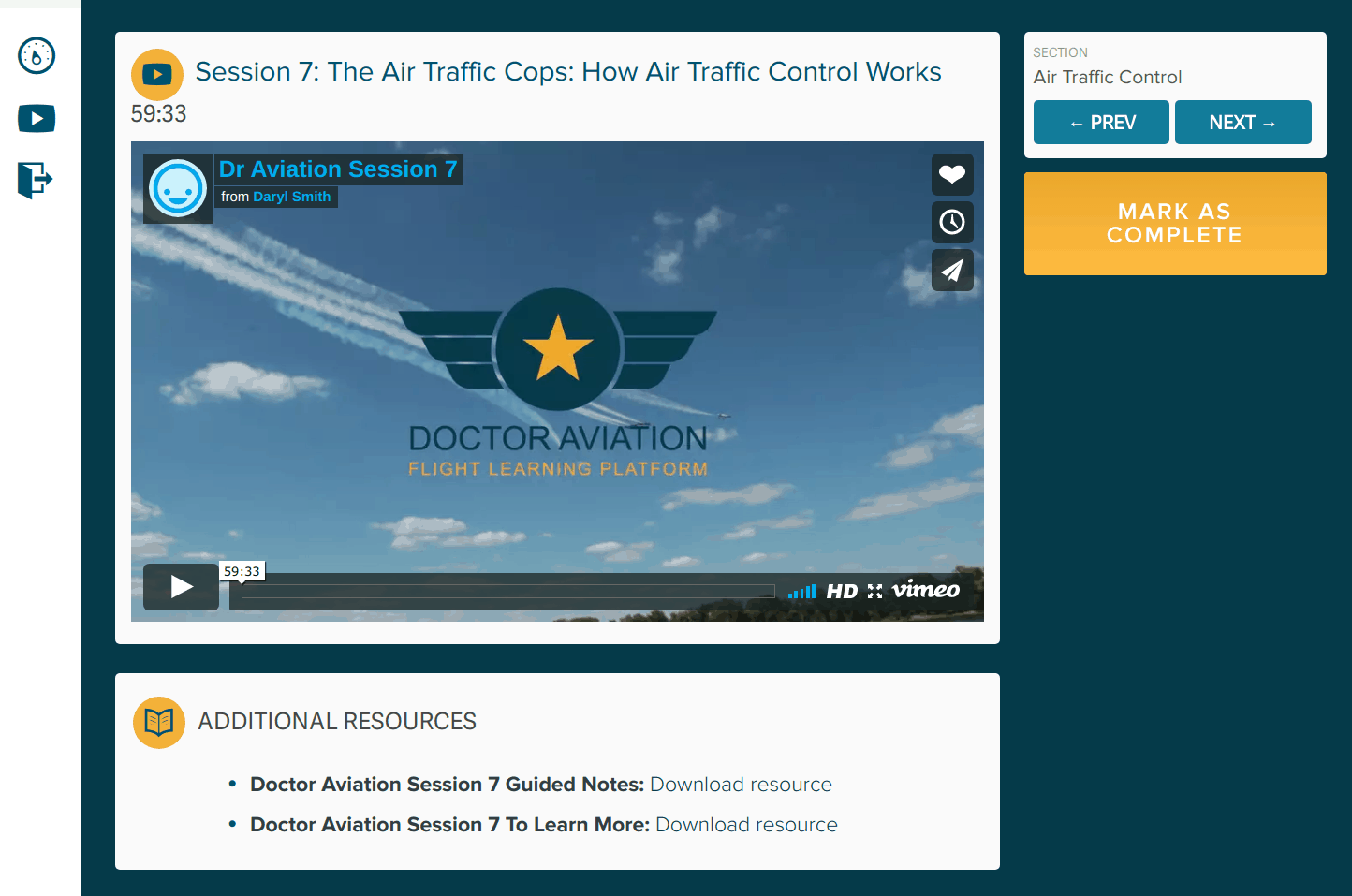Go to previous lesson with PREV button

pos(1101,123)
